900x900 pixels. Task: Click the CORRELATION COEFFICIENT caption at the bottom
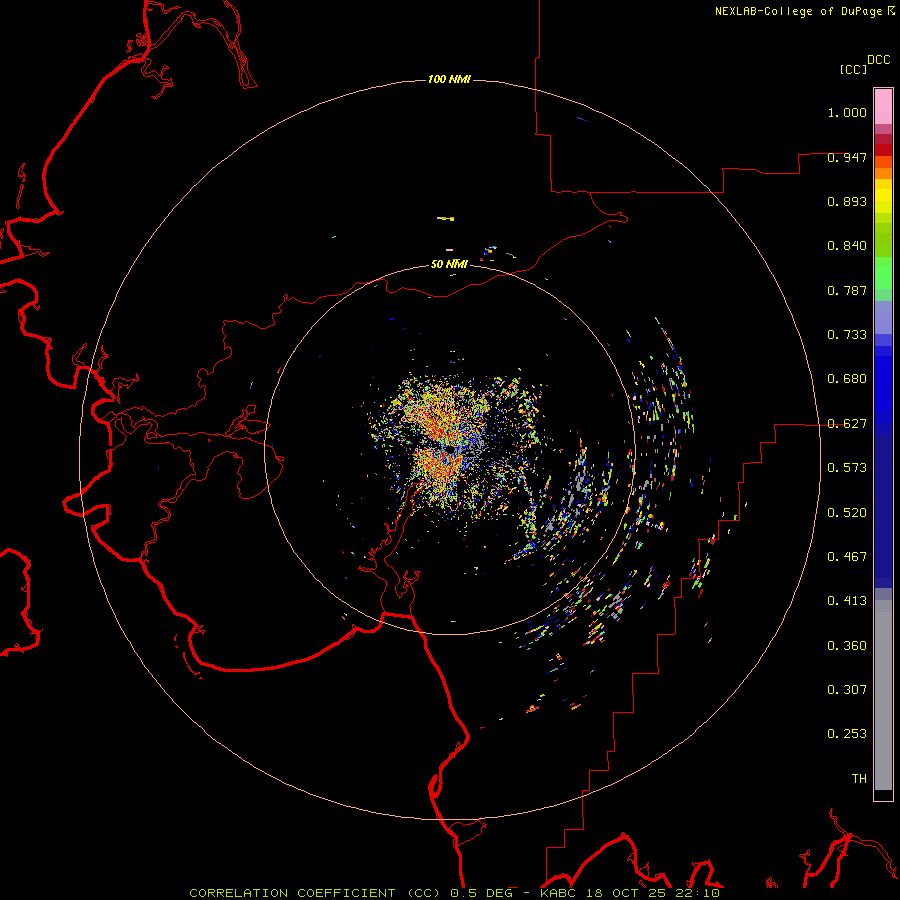pyautogui.click(x=455, y=893)
